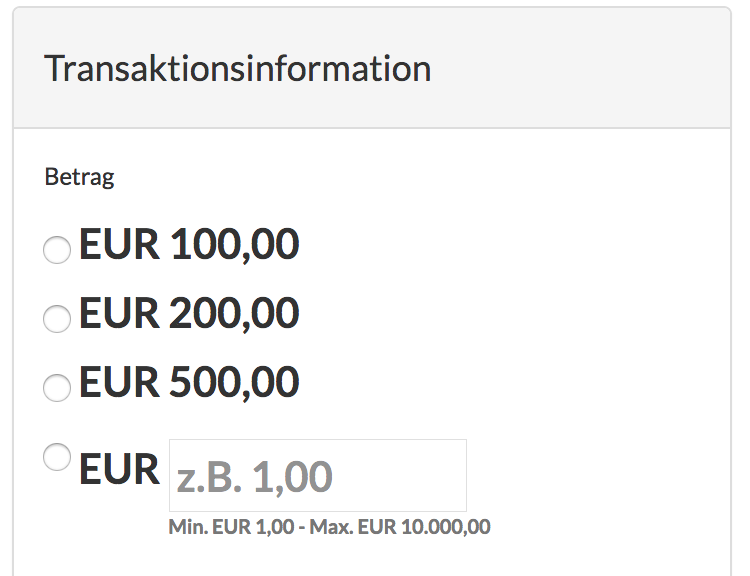Click the word EUR in the 500,00 option
The width and height of the screenshot is (750, 576).
tap(119, 383)
